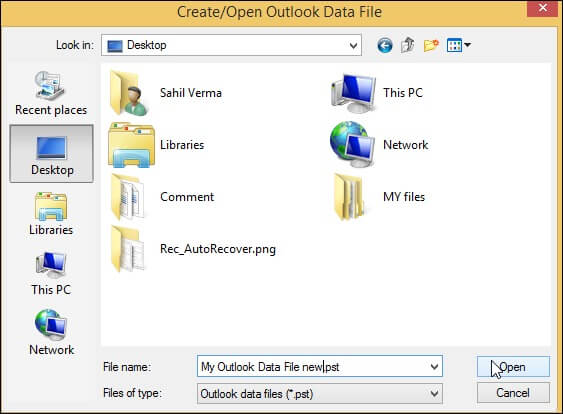
Task: Select Desktop in the places sidebar
Action: (x=52, y=154)
